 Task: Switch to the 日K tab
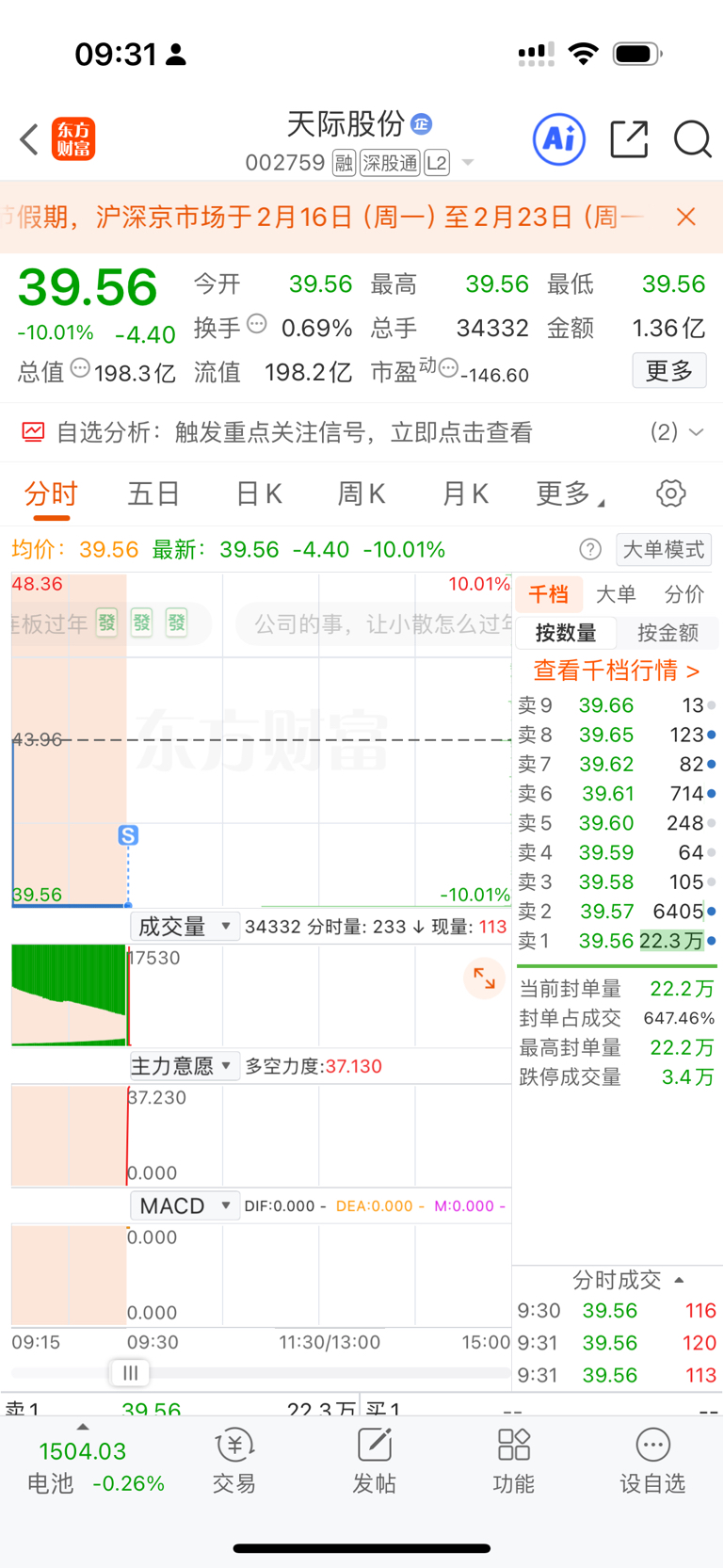click(x=259, y=493)
